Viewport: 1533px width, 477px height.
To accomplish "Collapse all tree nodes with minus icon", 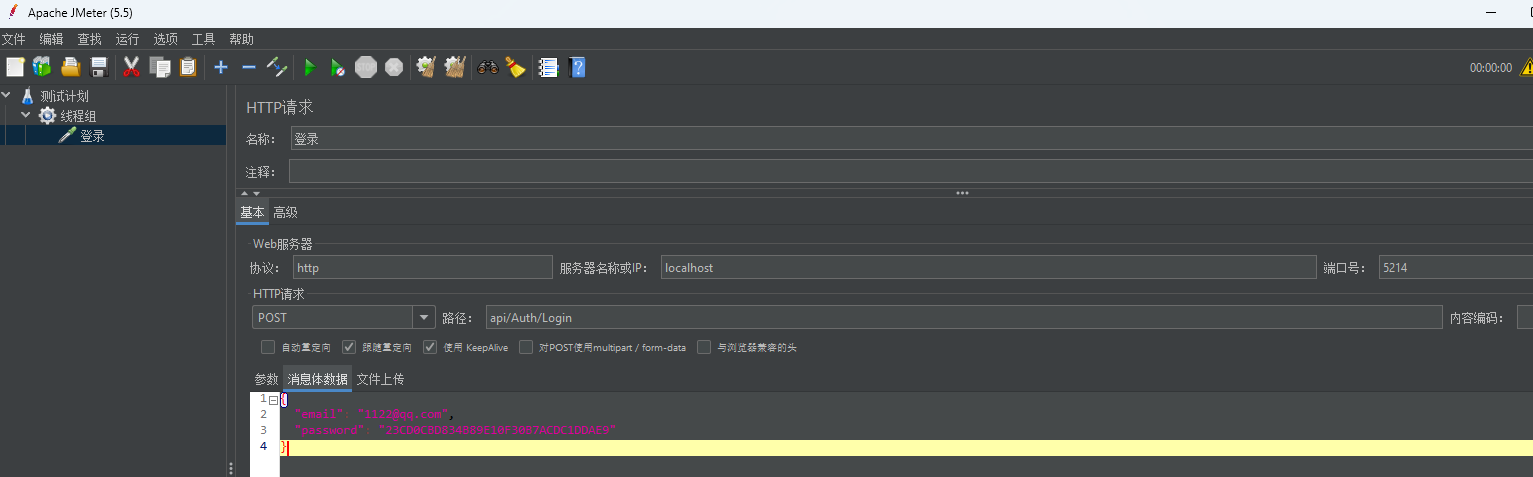I will click(x=249, y=67).
